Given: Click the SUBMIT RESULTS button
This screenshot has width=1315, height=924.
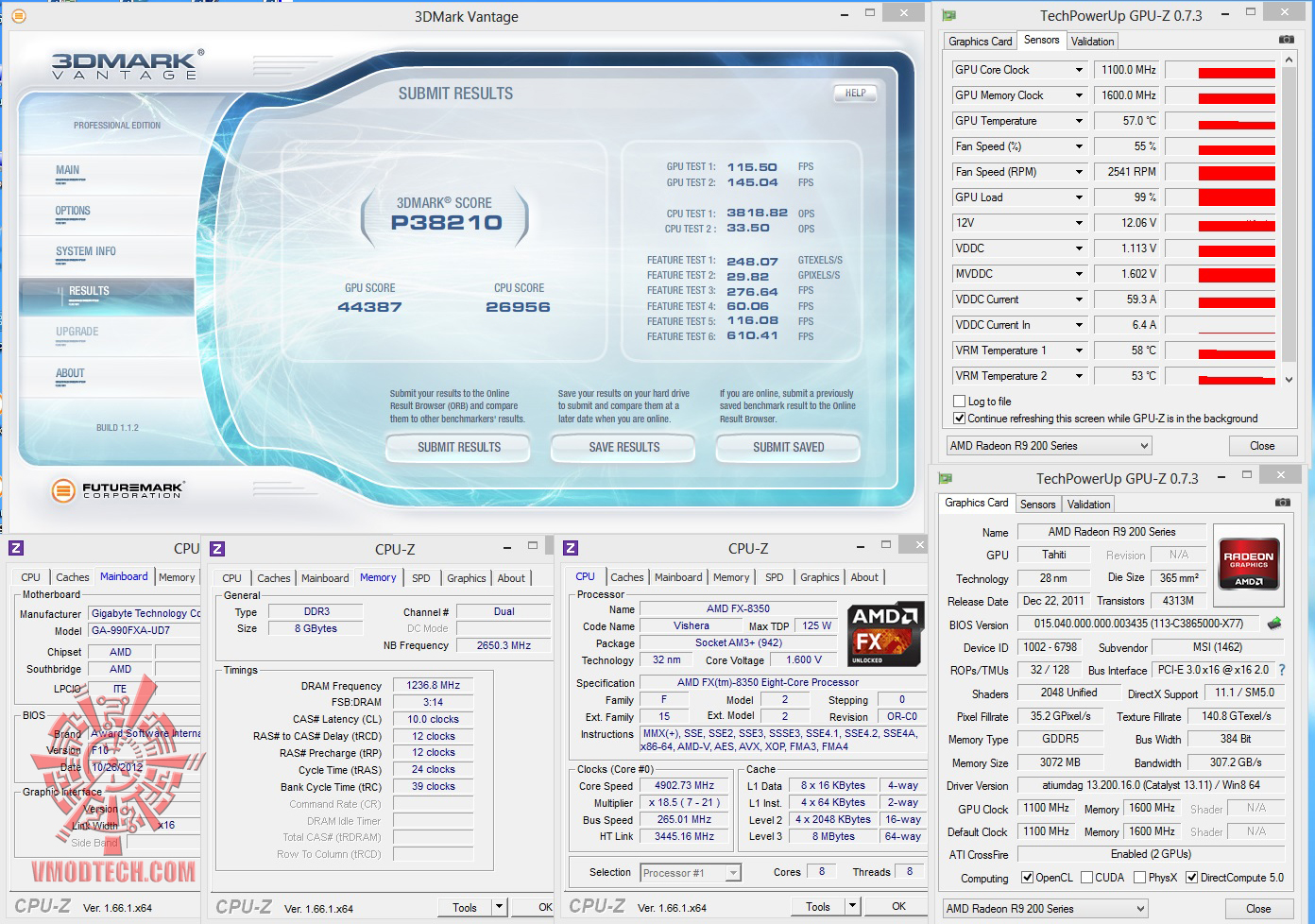Looking at the screenshot, I should pos(459,448).
